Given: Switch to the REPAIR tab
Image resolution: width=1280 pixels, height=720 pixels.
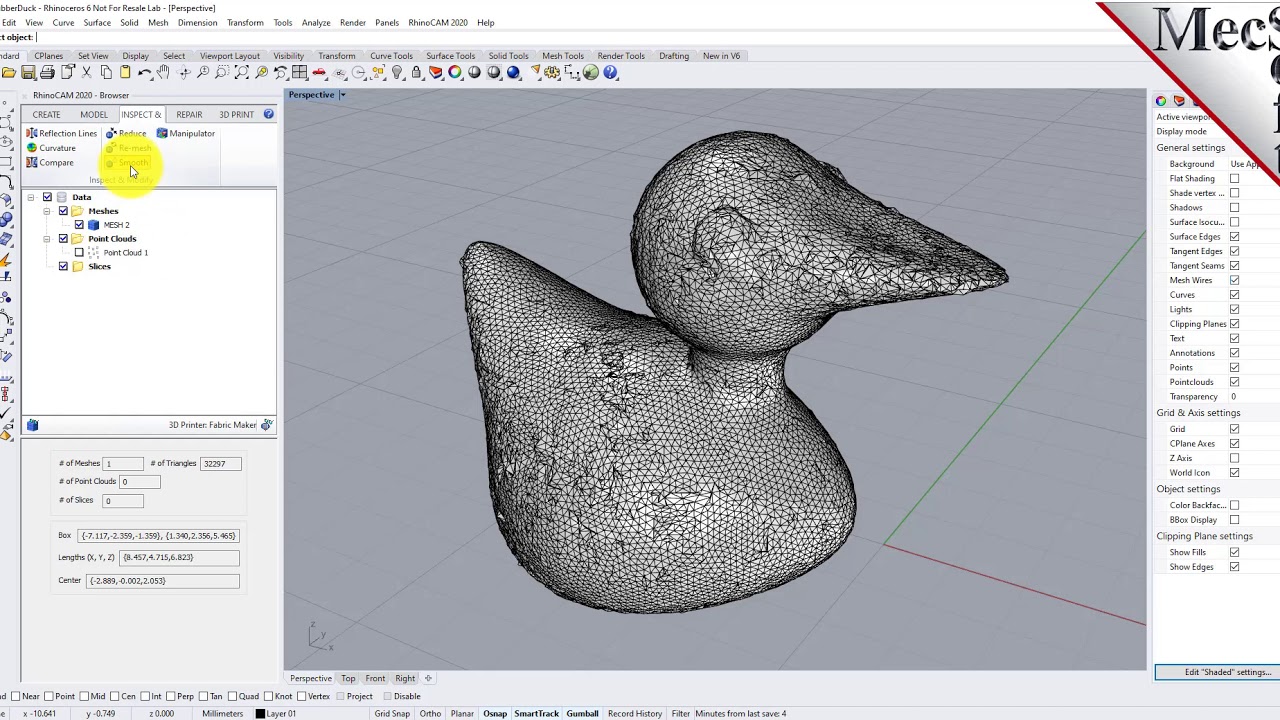Looking at the screenshot, I should point(189,114).
